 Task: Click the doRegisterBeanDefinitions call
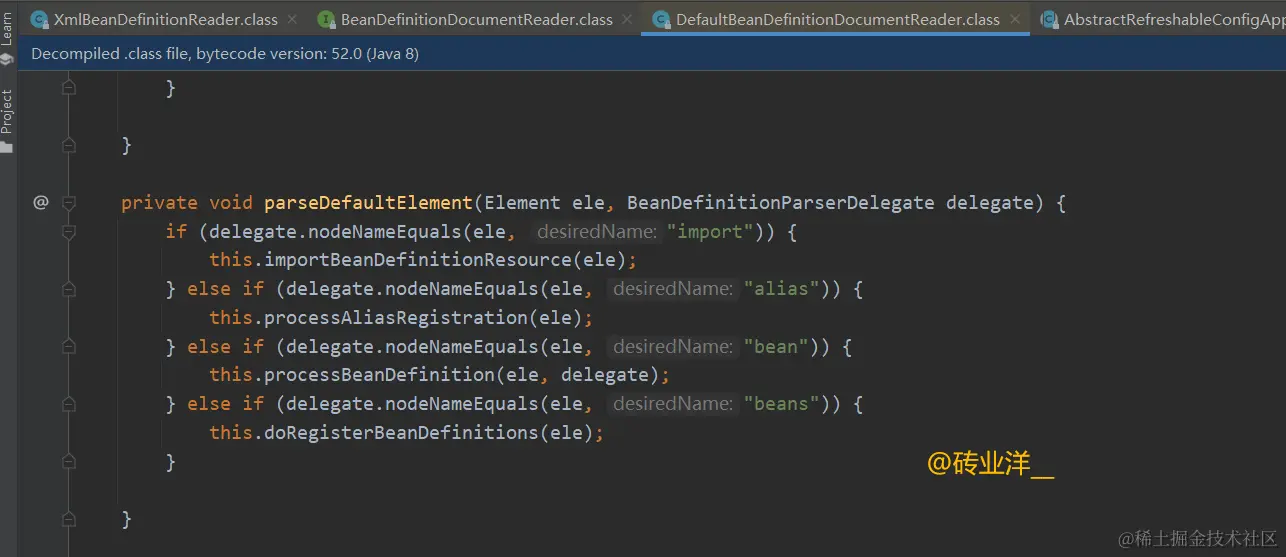click(401, 433)
